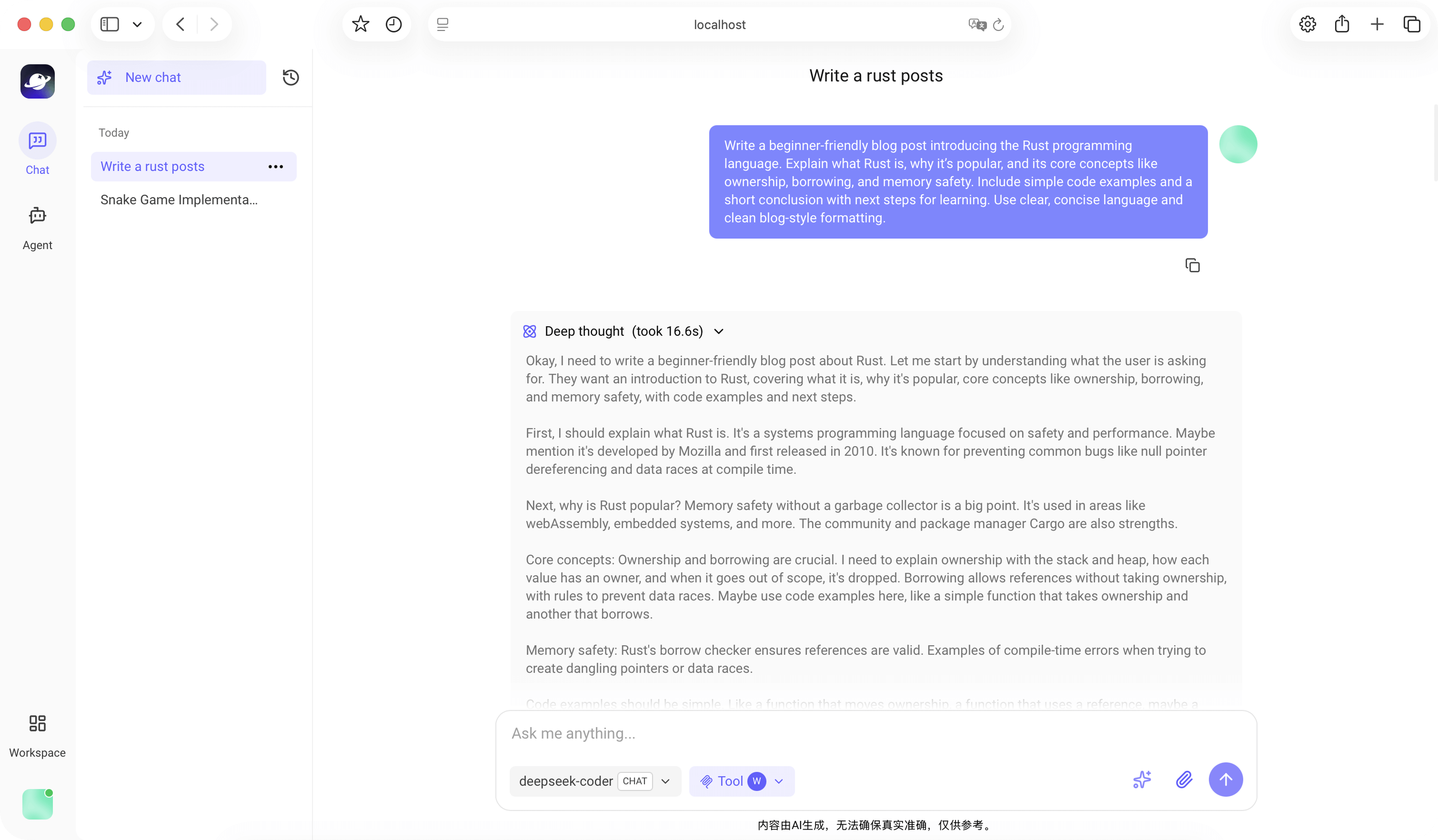Copy the user's message via copy icon
Image resolution: width=1438 pixels, height=840 pixels.
pyautogui.click(x=1193, y=265)
